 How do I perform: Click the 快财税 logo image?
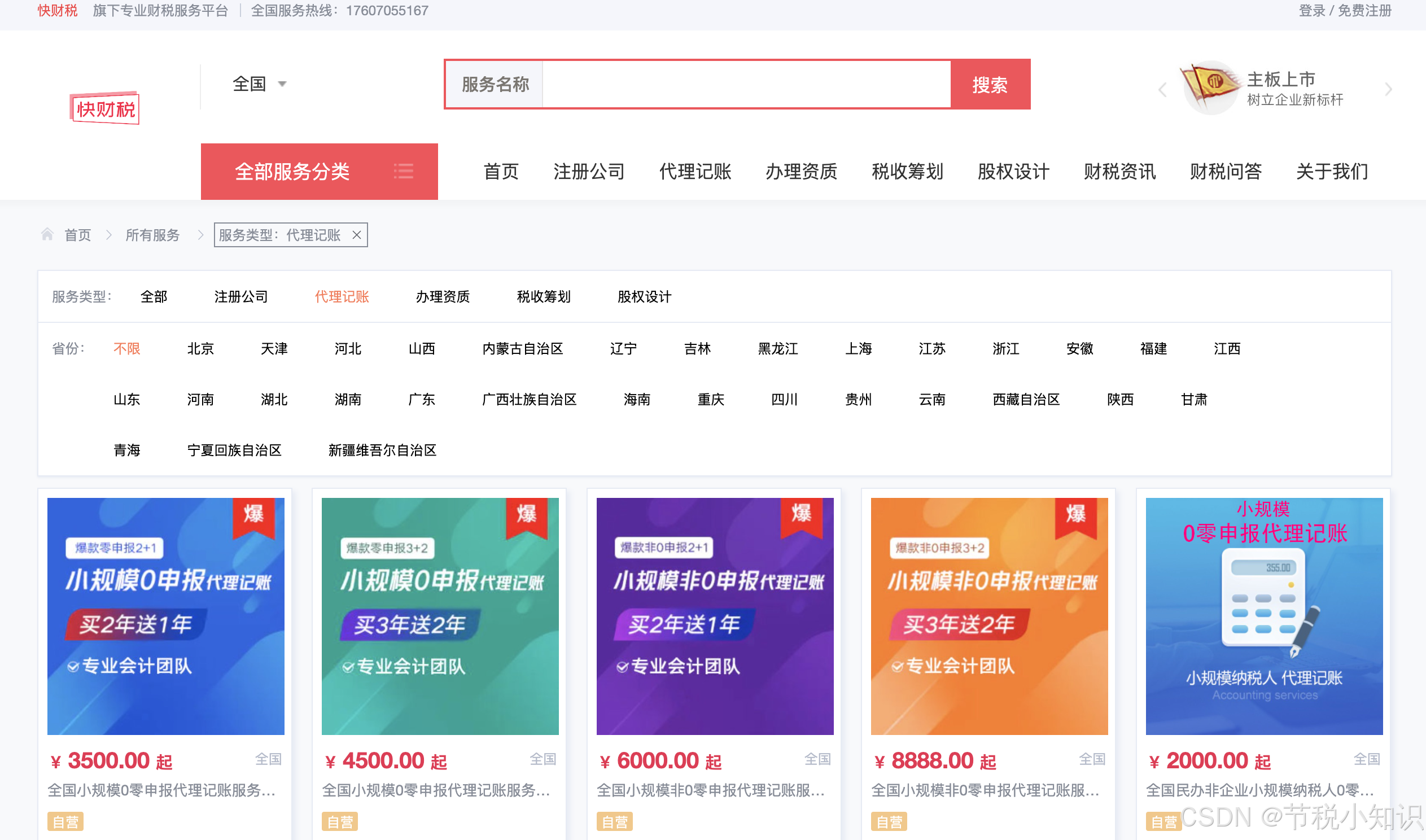click(104, 108)
